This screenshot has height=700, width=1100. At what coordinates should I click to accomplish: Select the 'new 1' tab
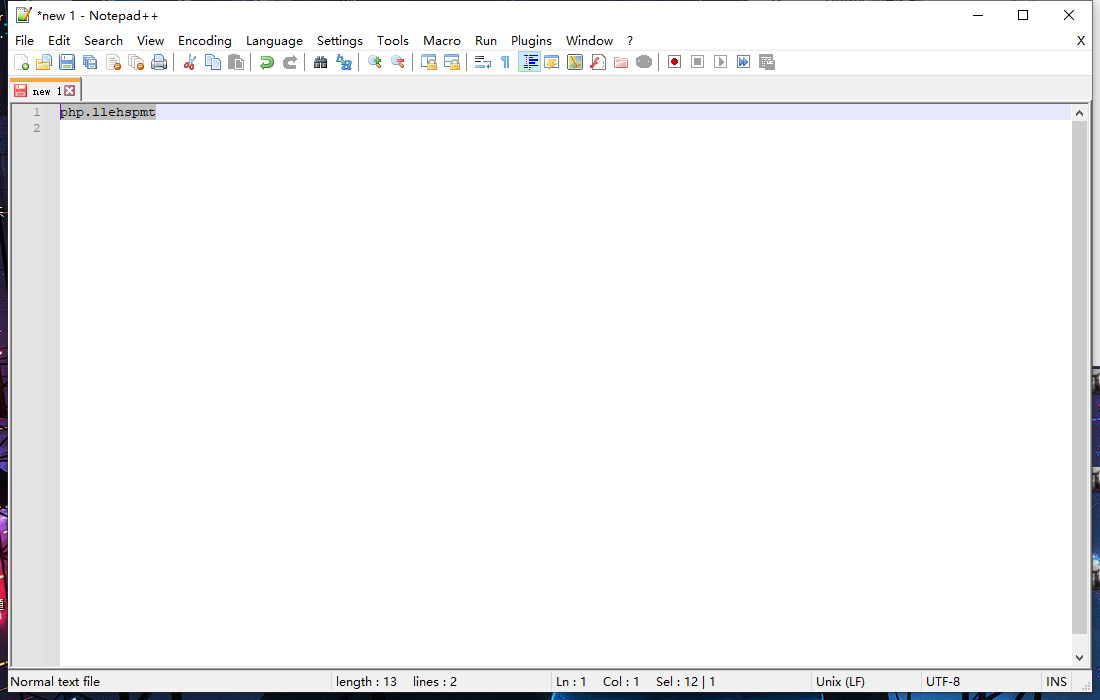point(44,89)
